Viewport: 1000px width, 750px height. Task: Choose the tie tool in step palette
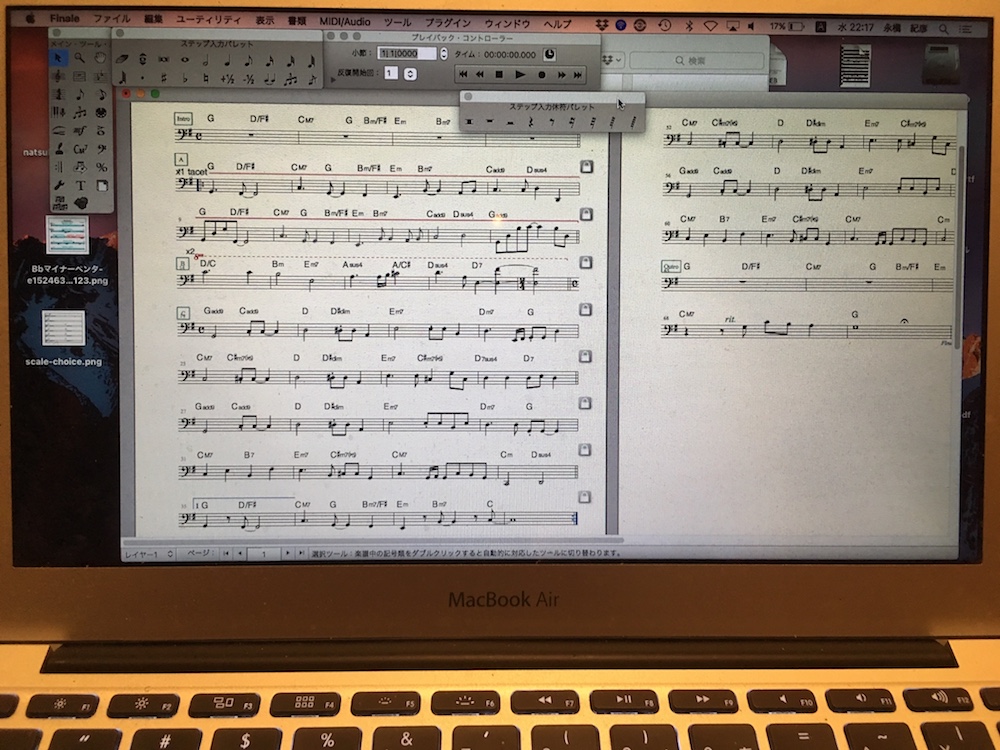click(x=270, y=79)
